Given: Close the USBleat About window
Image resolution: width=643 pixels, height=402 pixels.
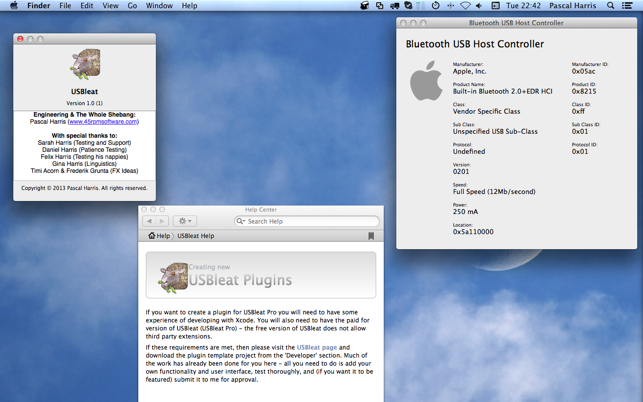Looking at the screenshot, I should (20, 39).
